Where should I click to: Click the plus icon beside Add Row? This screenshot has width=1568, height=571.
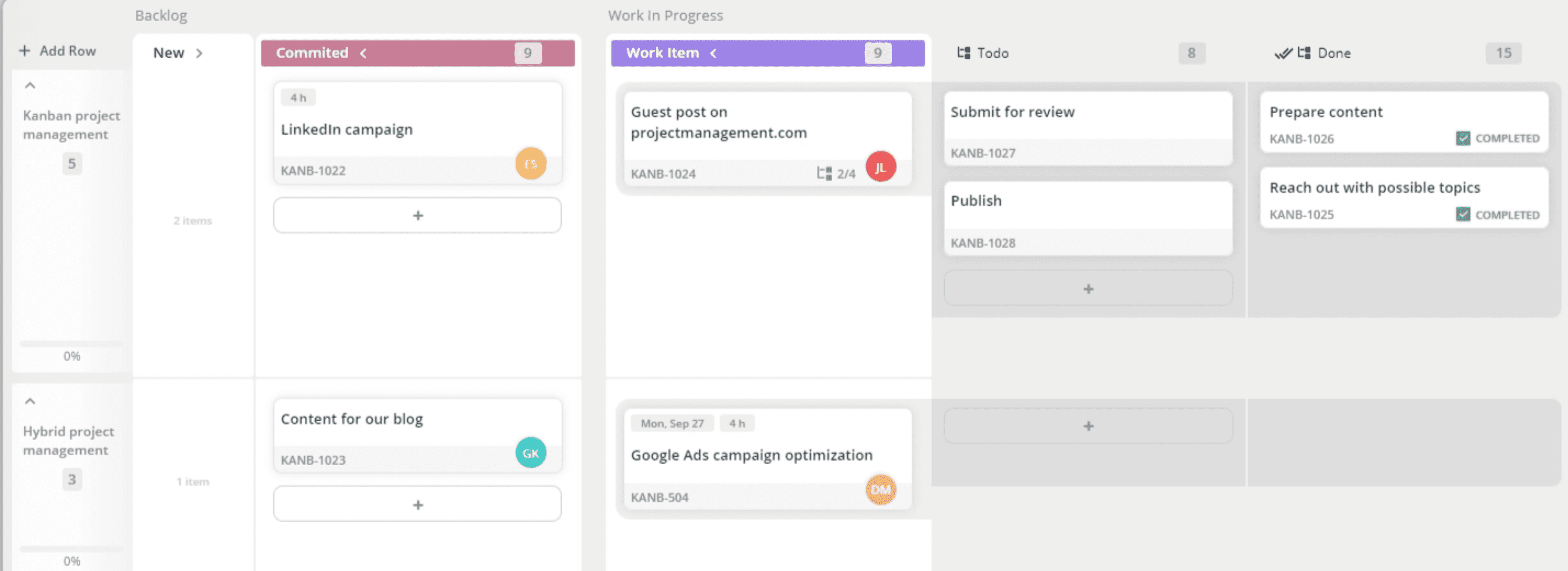click(24, 50)
